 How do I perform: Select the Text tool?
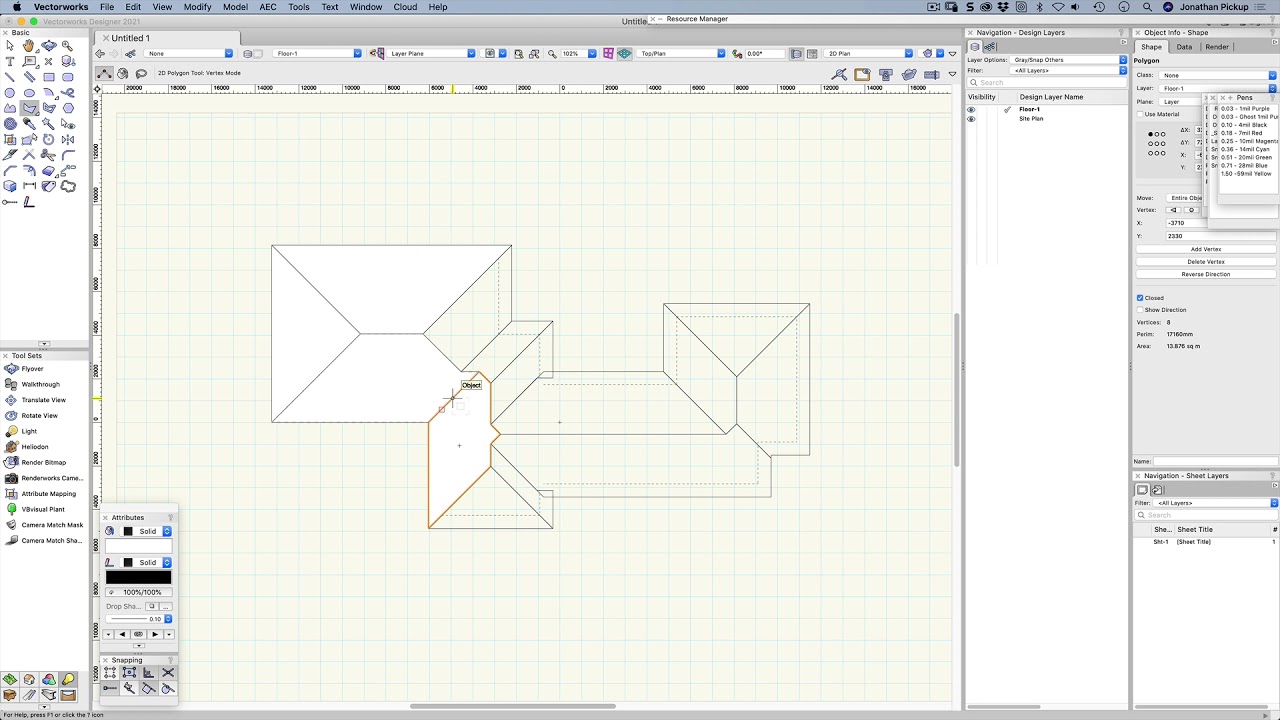point(10,61)
